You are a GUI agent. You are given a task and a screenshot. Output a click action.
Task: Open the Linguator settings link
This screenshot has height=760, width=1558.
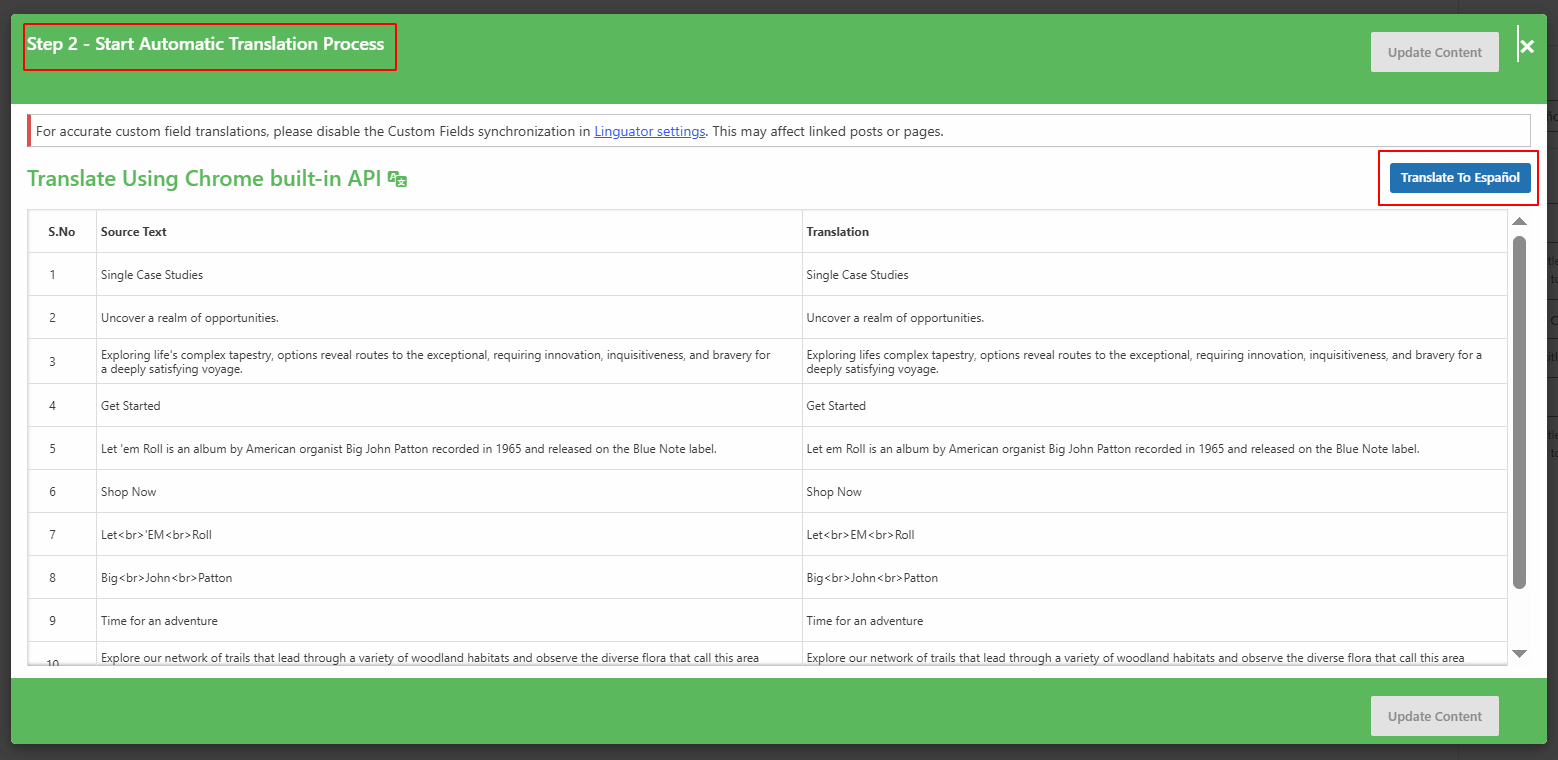650,131
